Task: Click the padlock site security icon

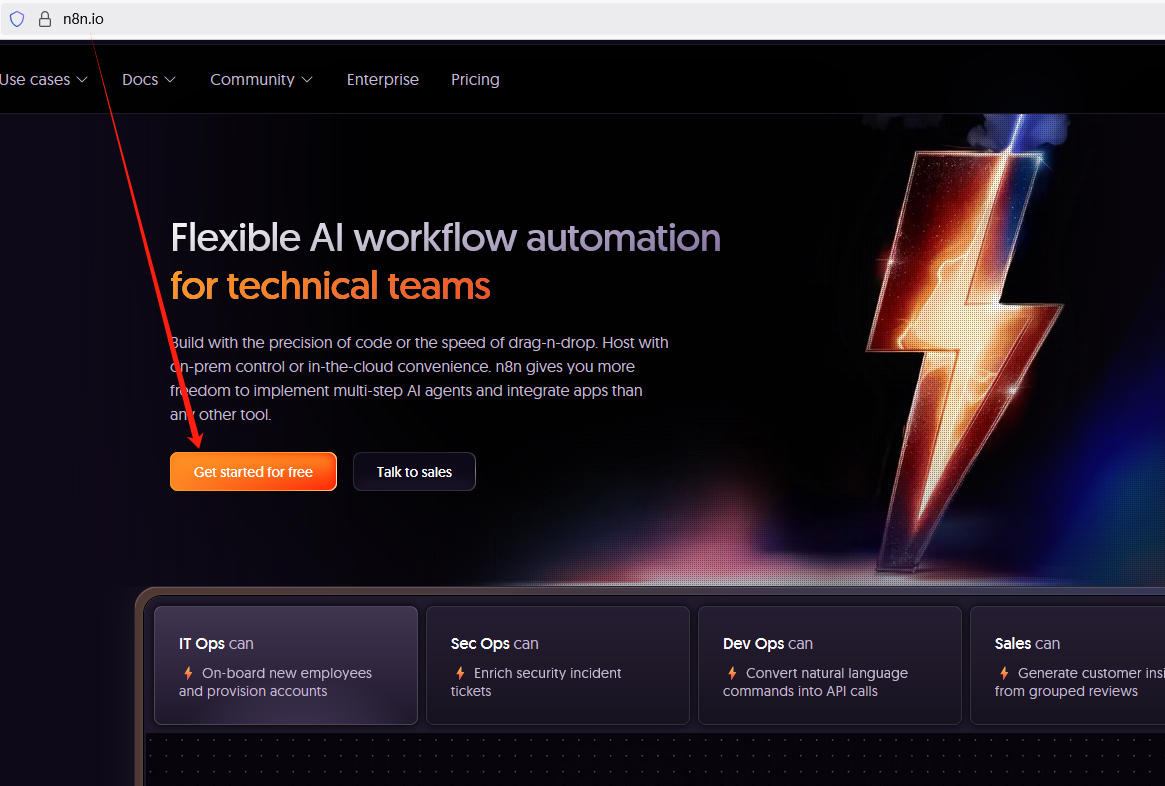Action: [x=45, y=19]
